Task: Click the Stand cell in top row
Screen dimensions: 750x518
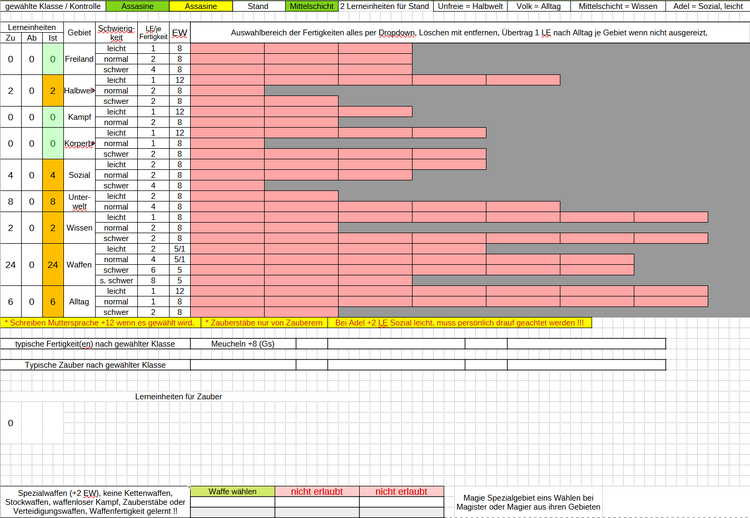Action: point(257,6)
